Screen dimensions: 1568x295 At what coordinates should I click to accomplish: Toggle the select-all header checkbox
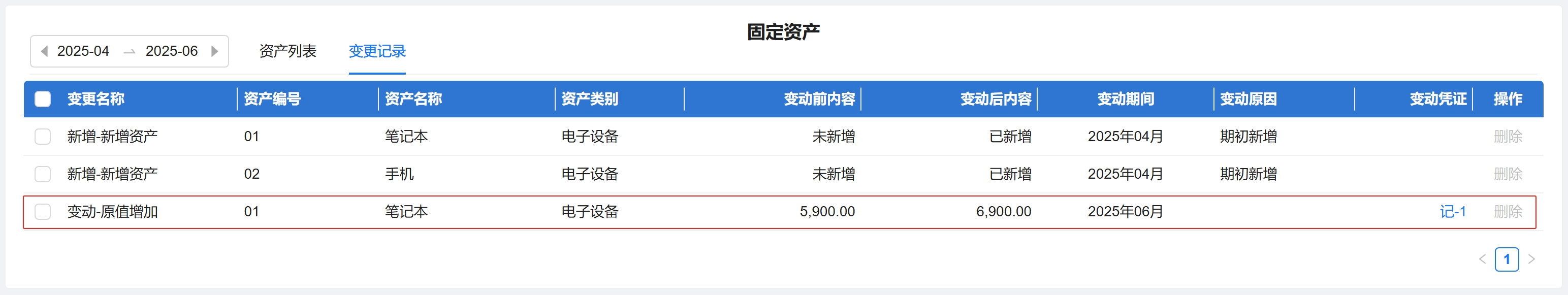[43, 99]
